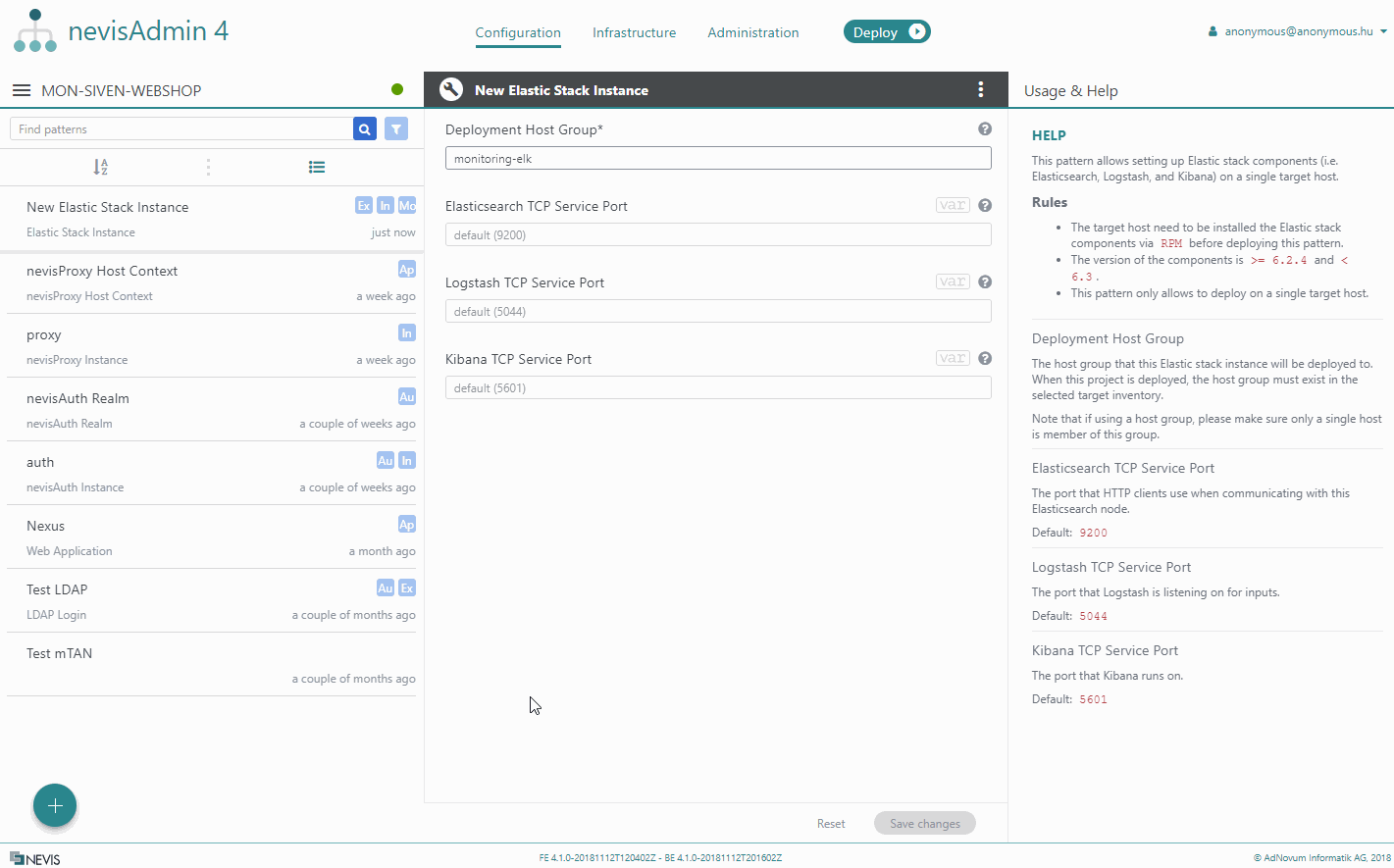Click the Logstash port field default (5044)
Screen dimensions: 1394x868
718,311
